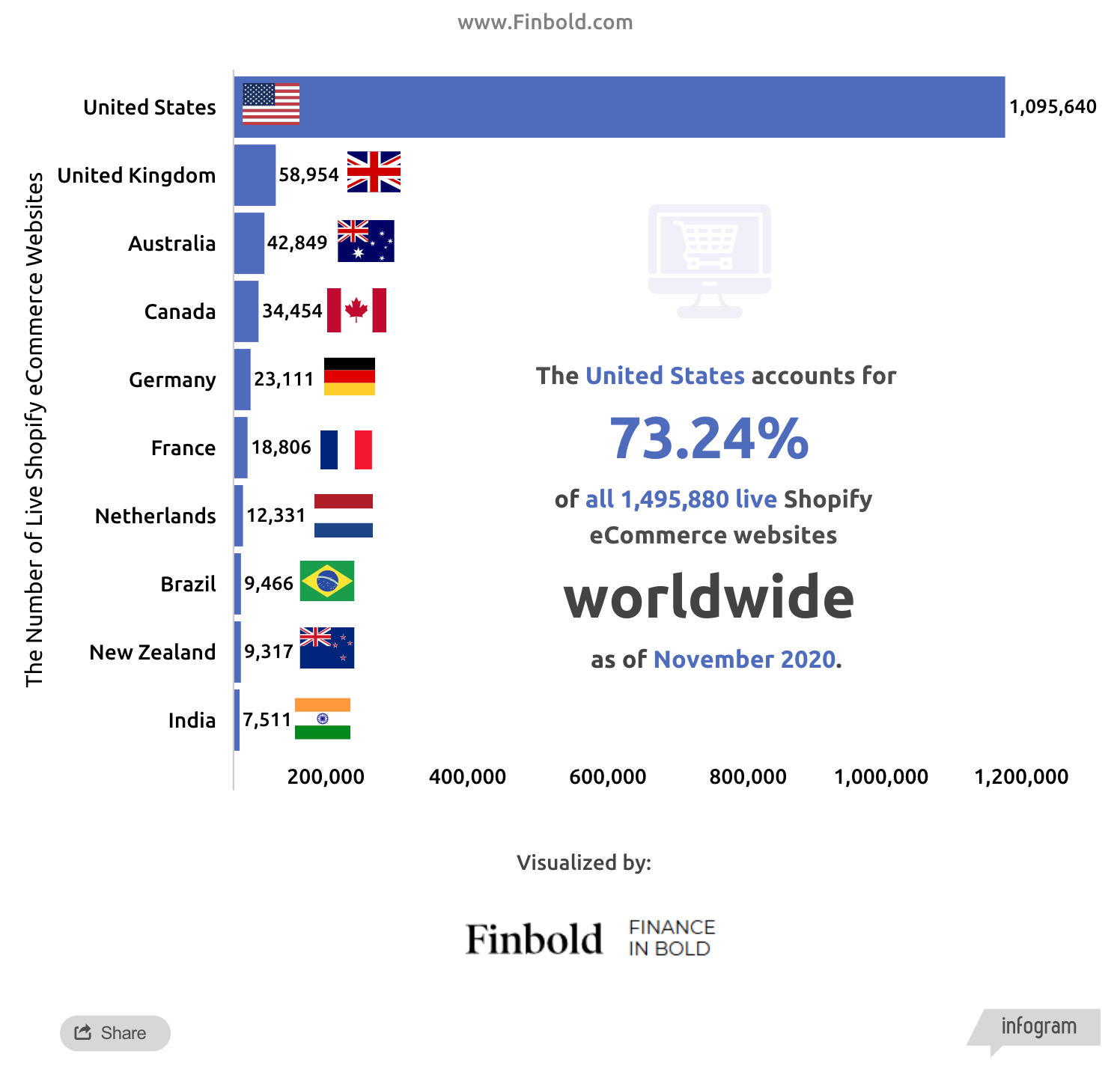This screenshot has height=1075, width=1120.
Task: Click the 73.24% headline figure
Action: 709,439
